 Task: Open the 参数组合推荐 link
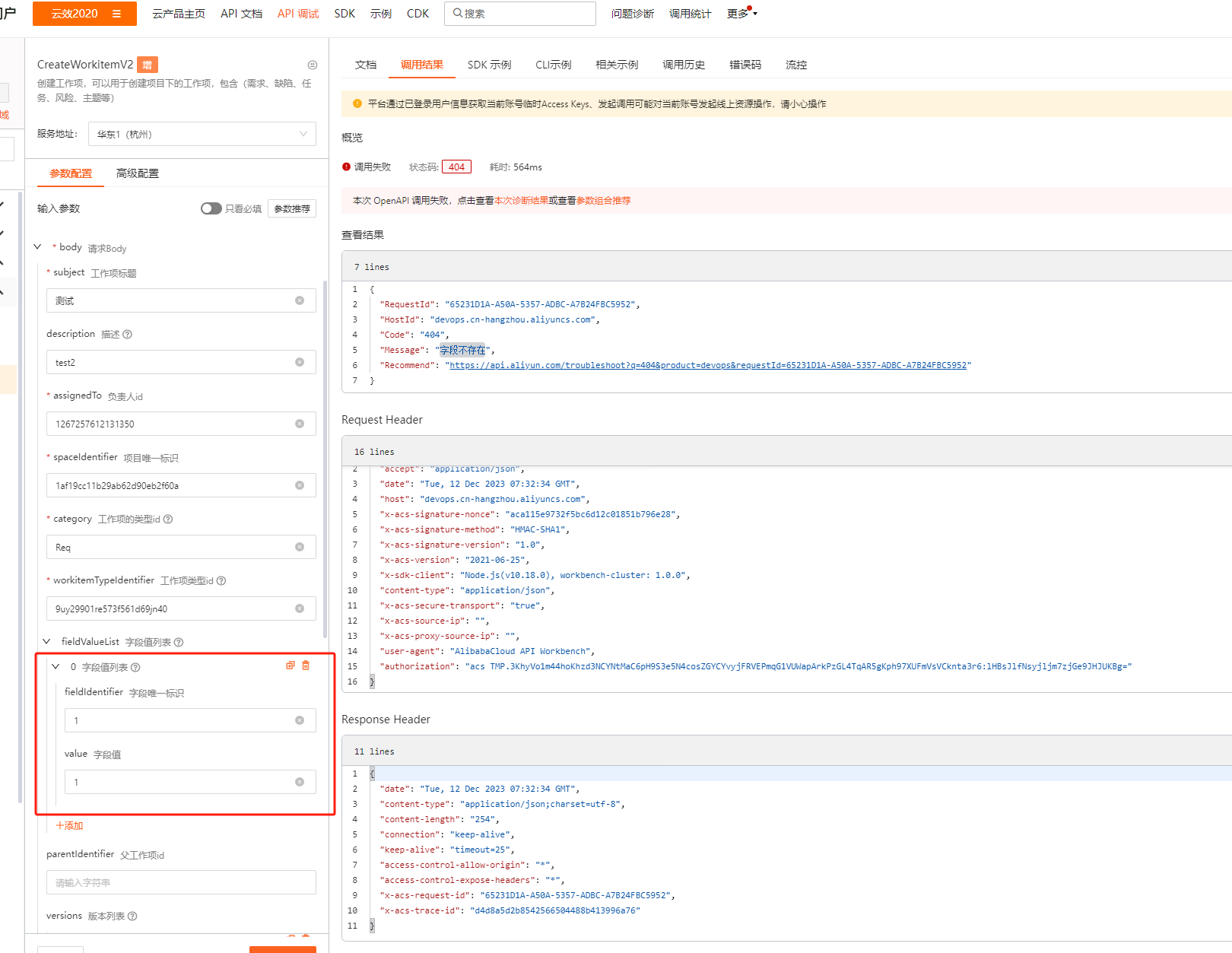click(x=603, y=201)
